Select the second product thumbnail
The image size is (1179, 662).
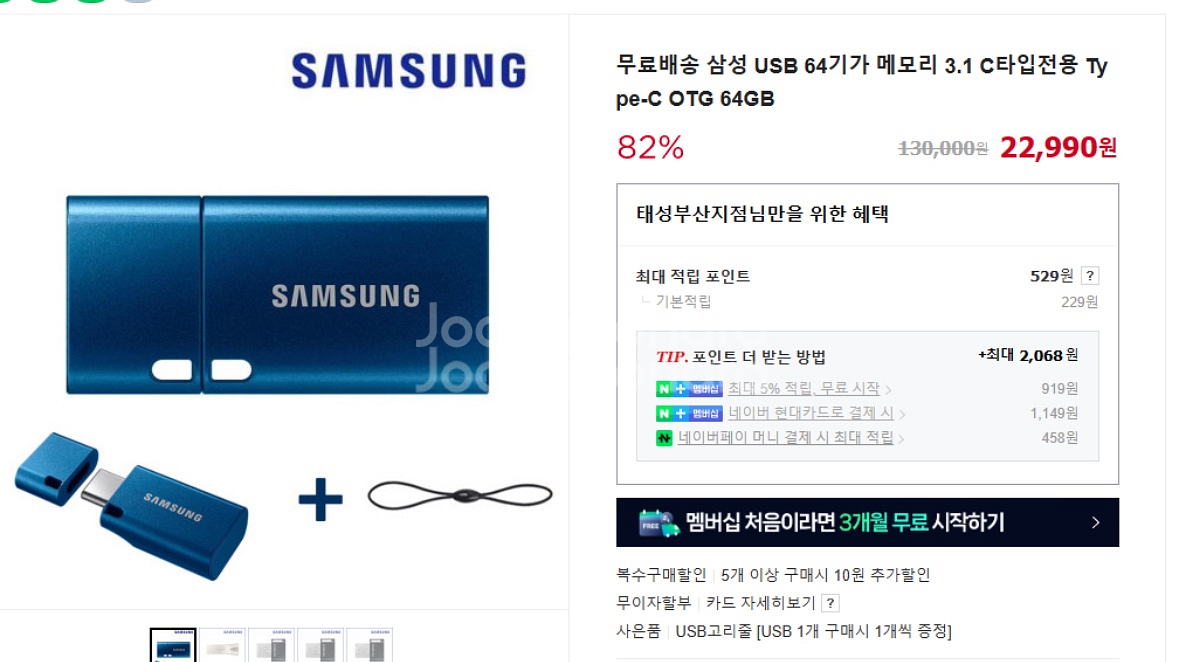[x=223, y=645]
